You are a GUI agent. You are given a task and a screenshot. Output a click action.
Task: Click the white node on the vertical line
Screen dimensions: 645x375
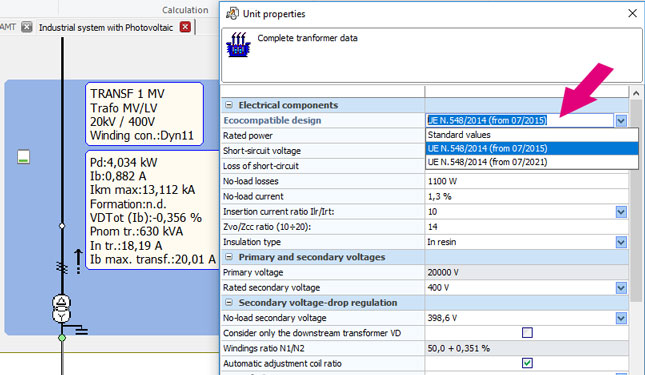pyautogui.click(x=62, y=226)
